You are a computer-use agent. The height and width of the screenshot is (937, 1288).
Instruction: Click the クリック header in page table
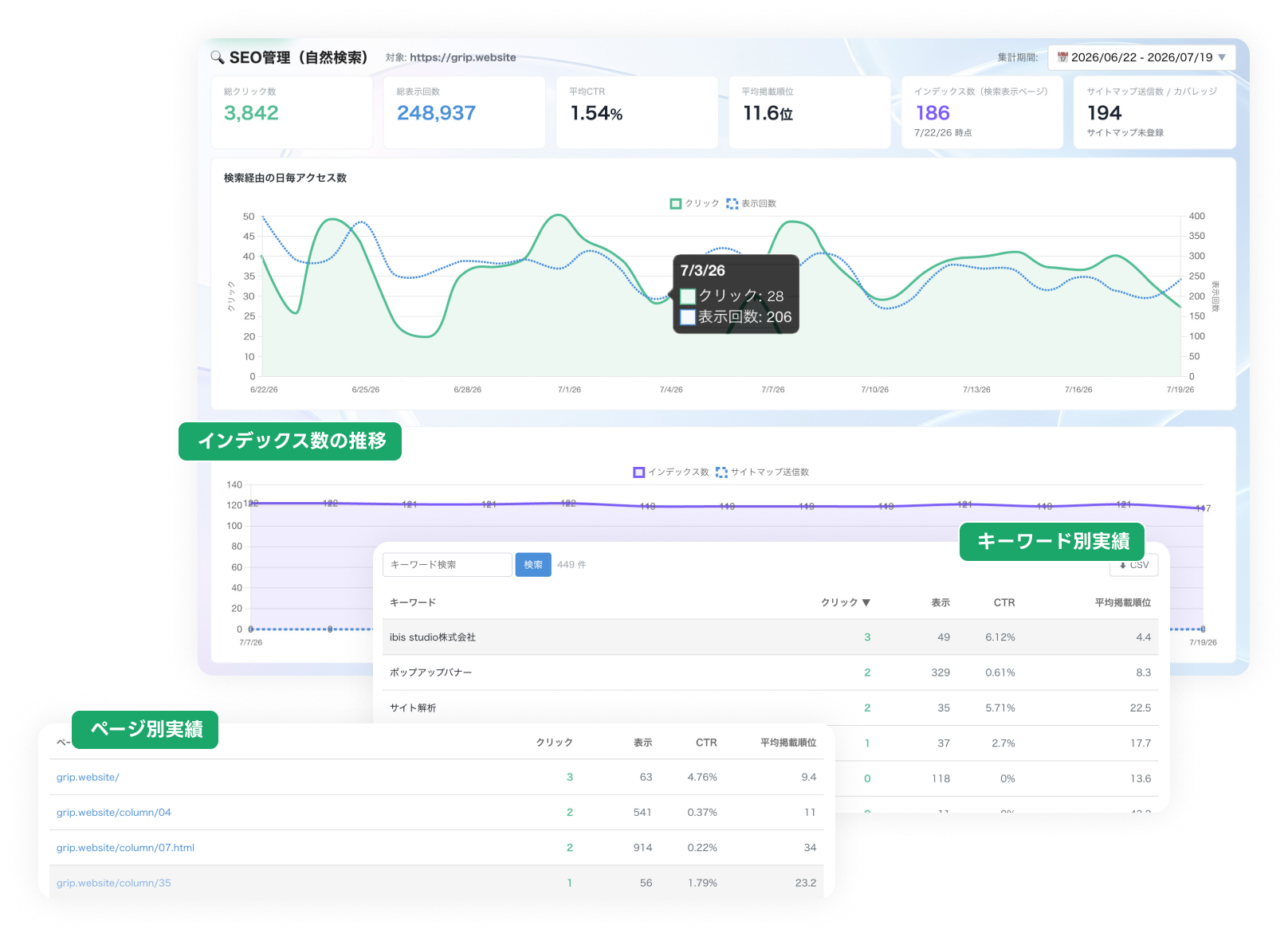click(x=554, y=743)
